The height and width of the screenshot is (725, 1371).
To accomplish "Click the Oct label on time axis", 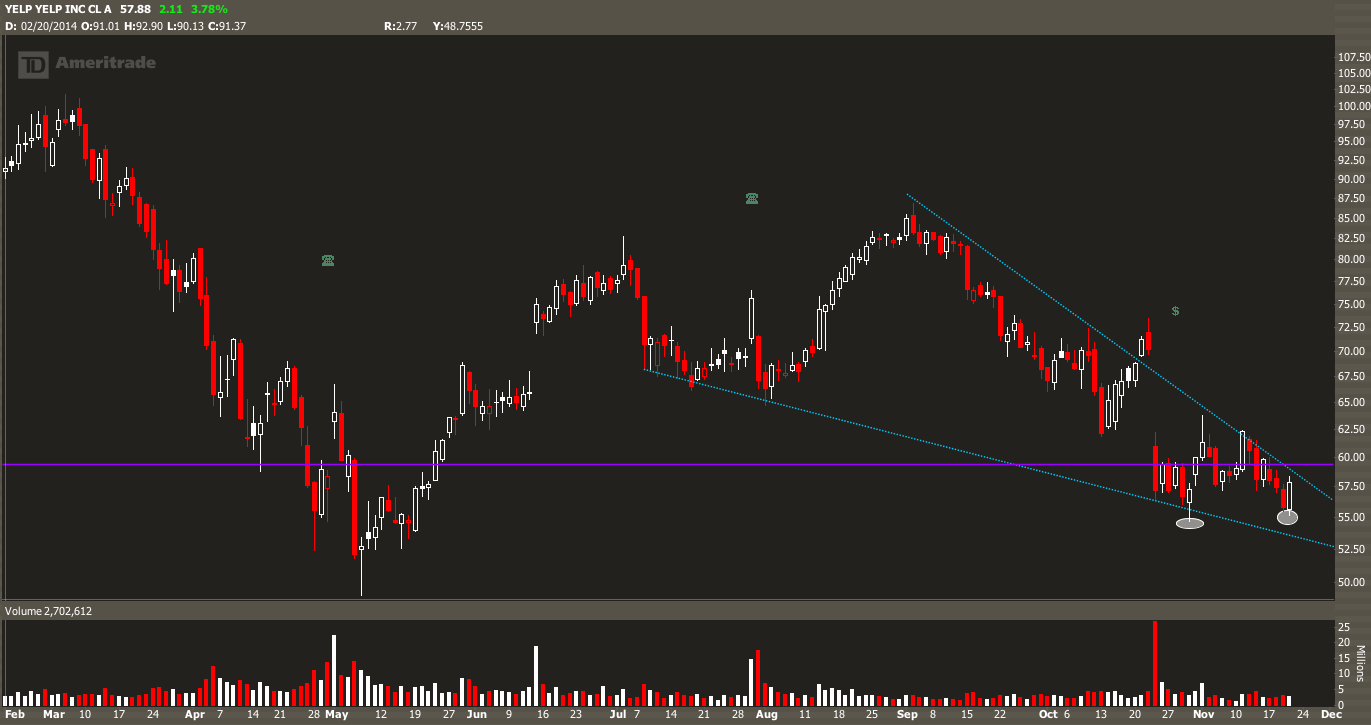I will (1048, 716).
